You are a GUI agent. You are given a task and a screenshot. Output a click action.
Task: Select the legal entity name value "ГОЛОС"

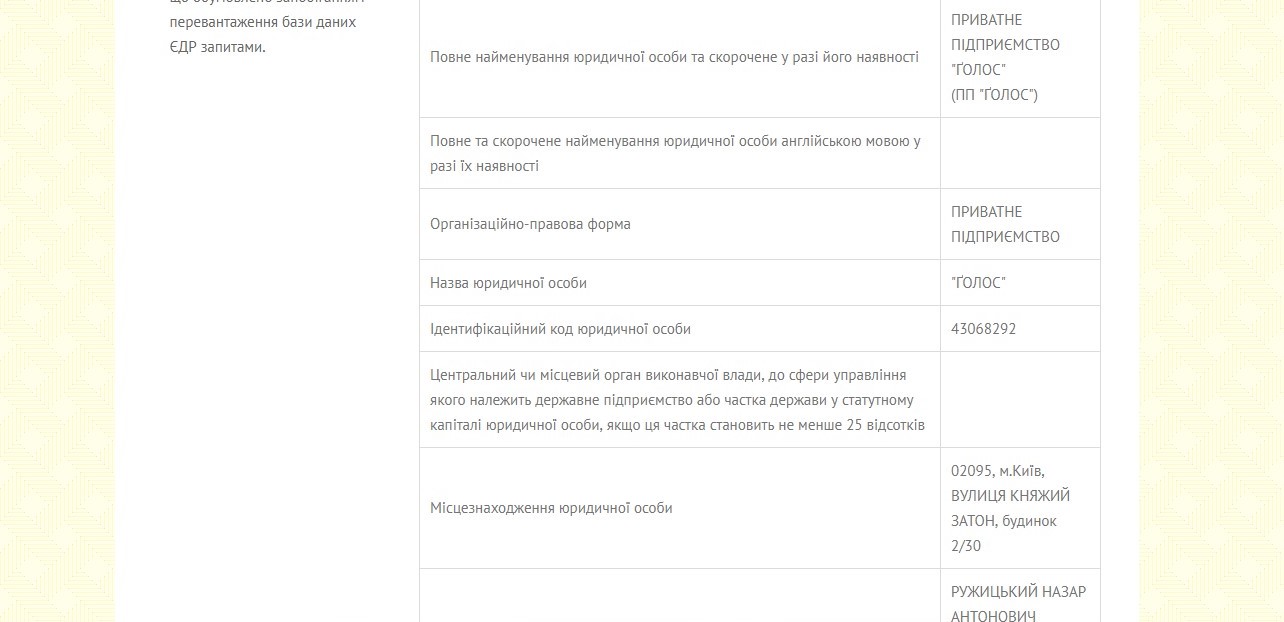(978, 283)
